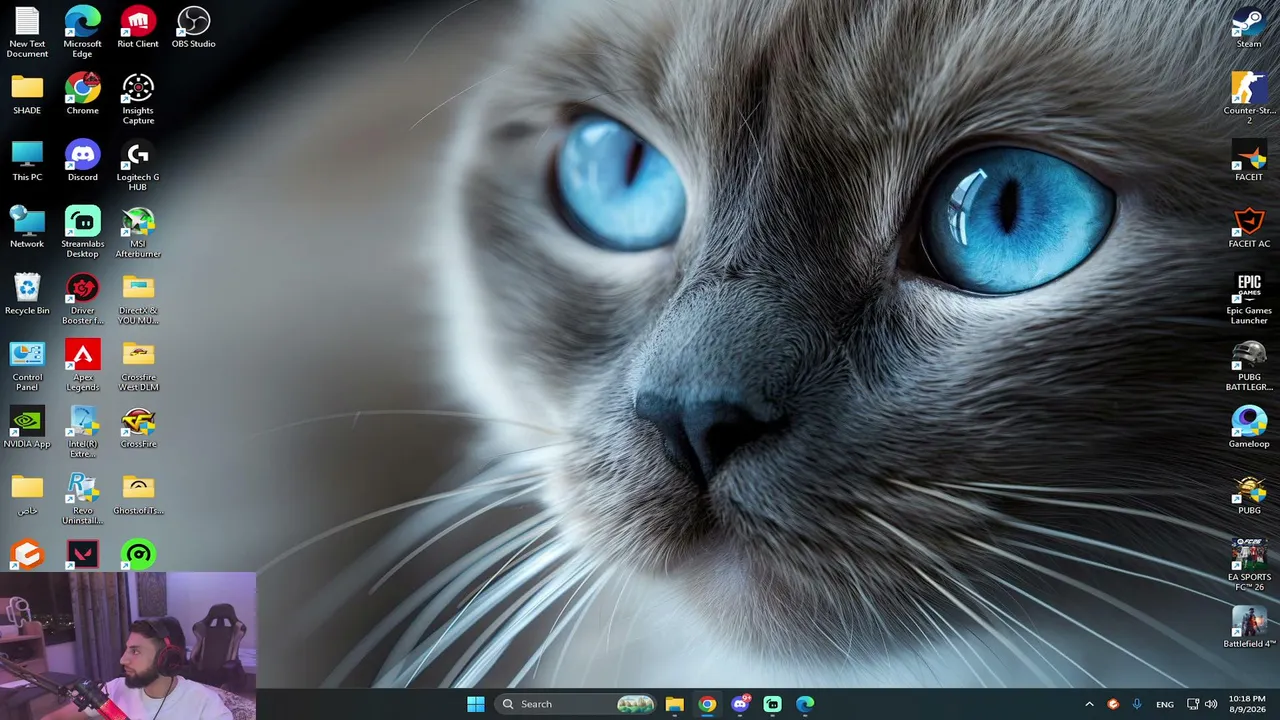The width and height of the screenshot is (1280, 720).
Task: Open Logitech G HUB shortcut
Action: (138, 166)
